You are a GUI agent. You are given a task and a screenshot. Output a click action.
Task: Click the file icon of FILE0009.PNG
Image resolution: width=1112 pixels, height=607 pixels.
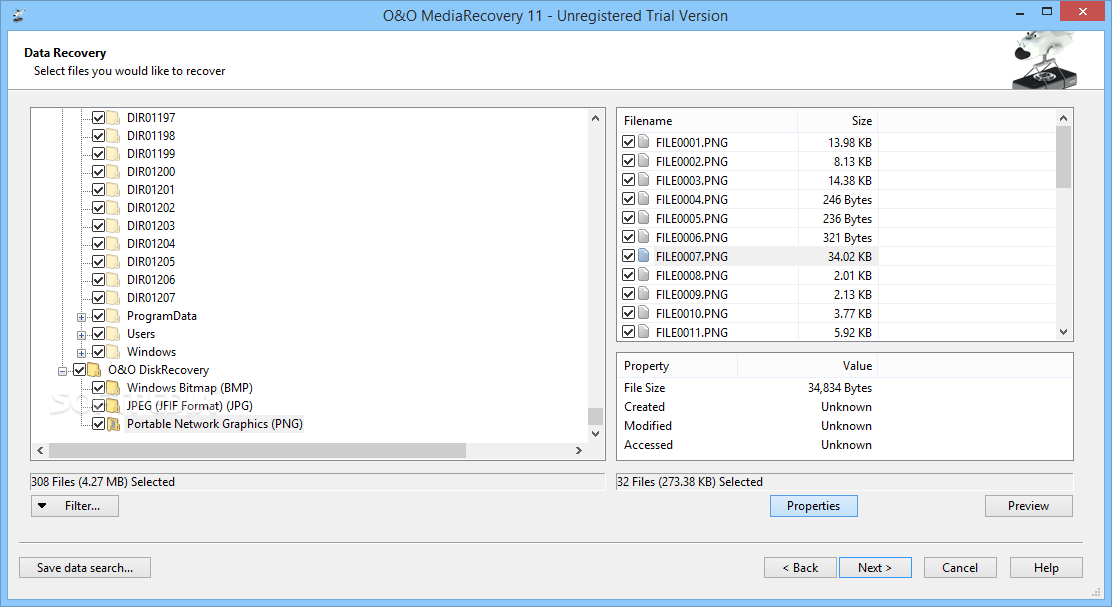(644, 294)
